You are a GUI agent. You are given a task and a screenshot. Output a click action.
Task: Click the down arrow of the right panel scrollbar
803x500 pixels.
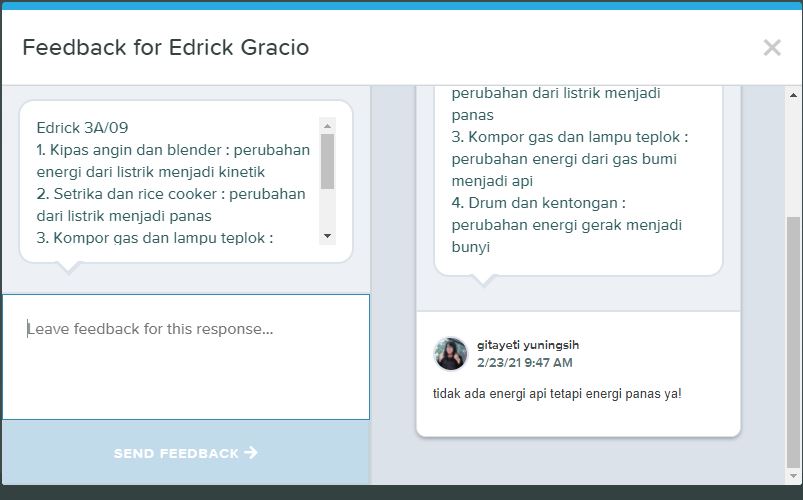coord(793,476)
